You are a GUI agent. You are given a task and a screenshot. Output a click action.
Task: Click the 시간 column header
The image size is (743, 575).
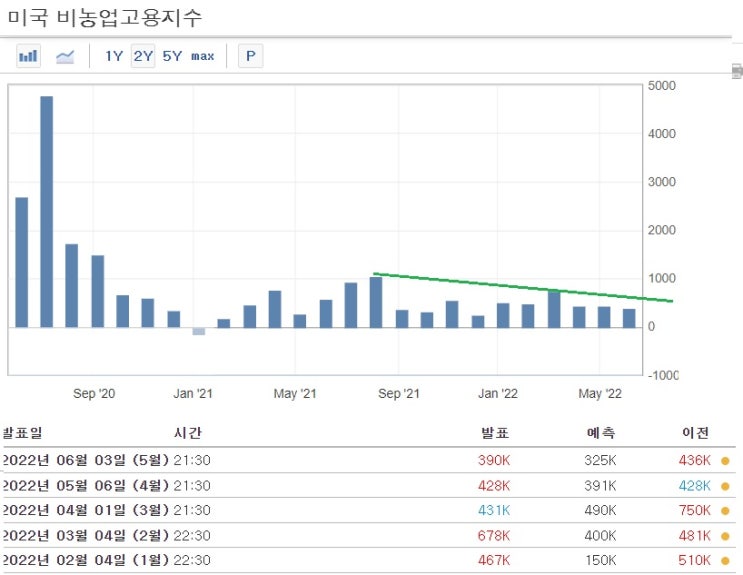[x=188, y=432]
